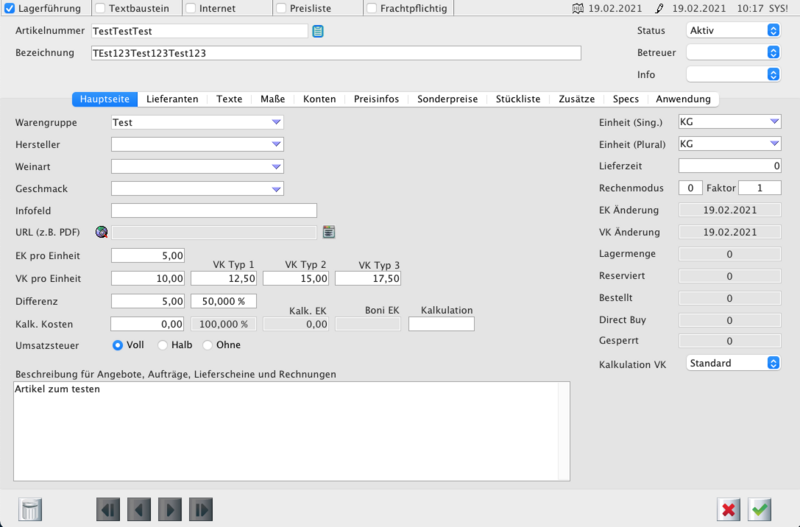The image size is (800, 527).
Task: Select the Stückliste tab
Action: [x=518, y=99]
